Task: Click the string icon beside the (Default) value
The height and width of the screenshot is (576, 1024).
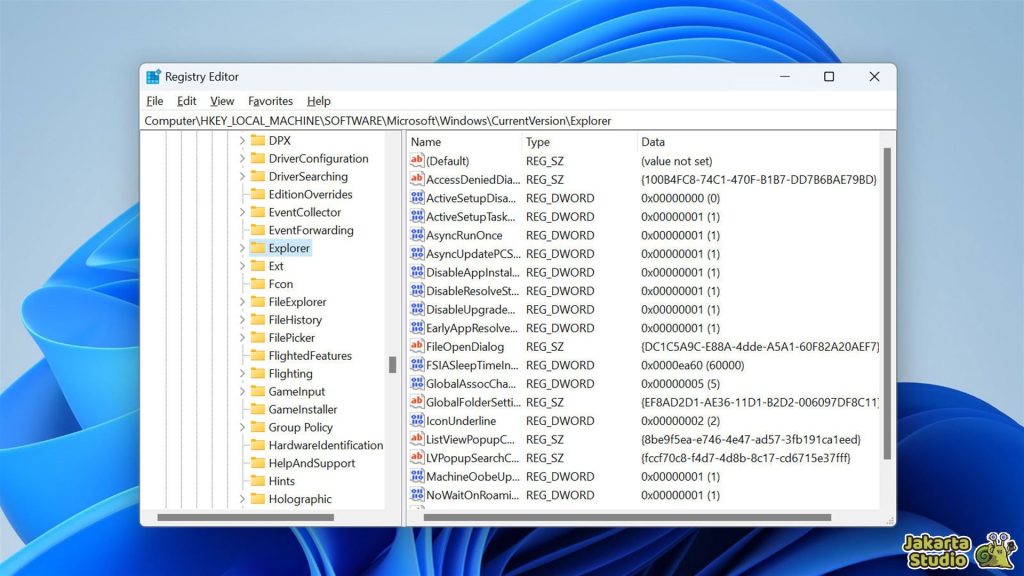Action: tap(418, 160)
